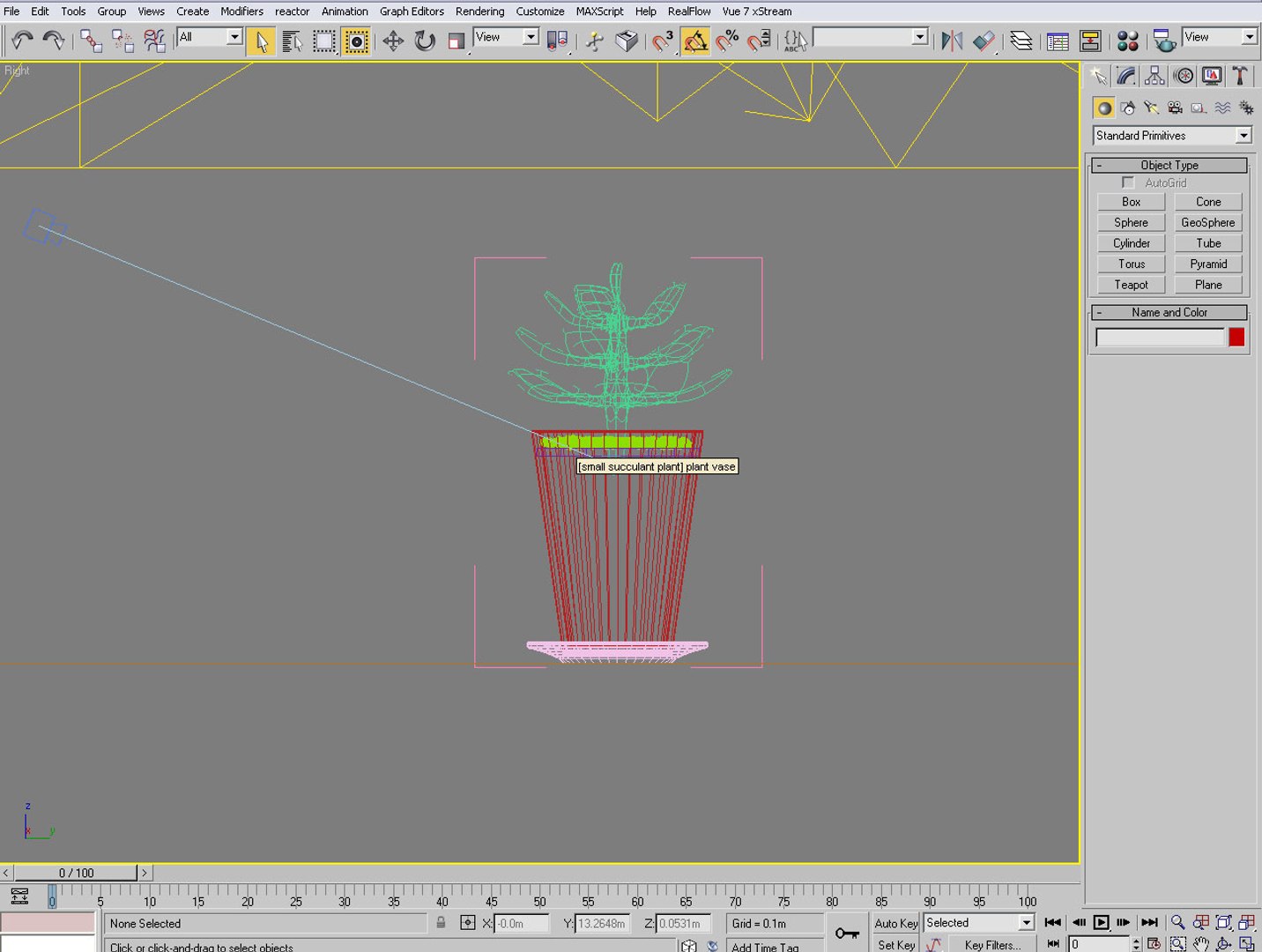Screen dimensions: 1262x952
Task: Select the Space Warps category button
Action: pos(1222,108)
